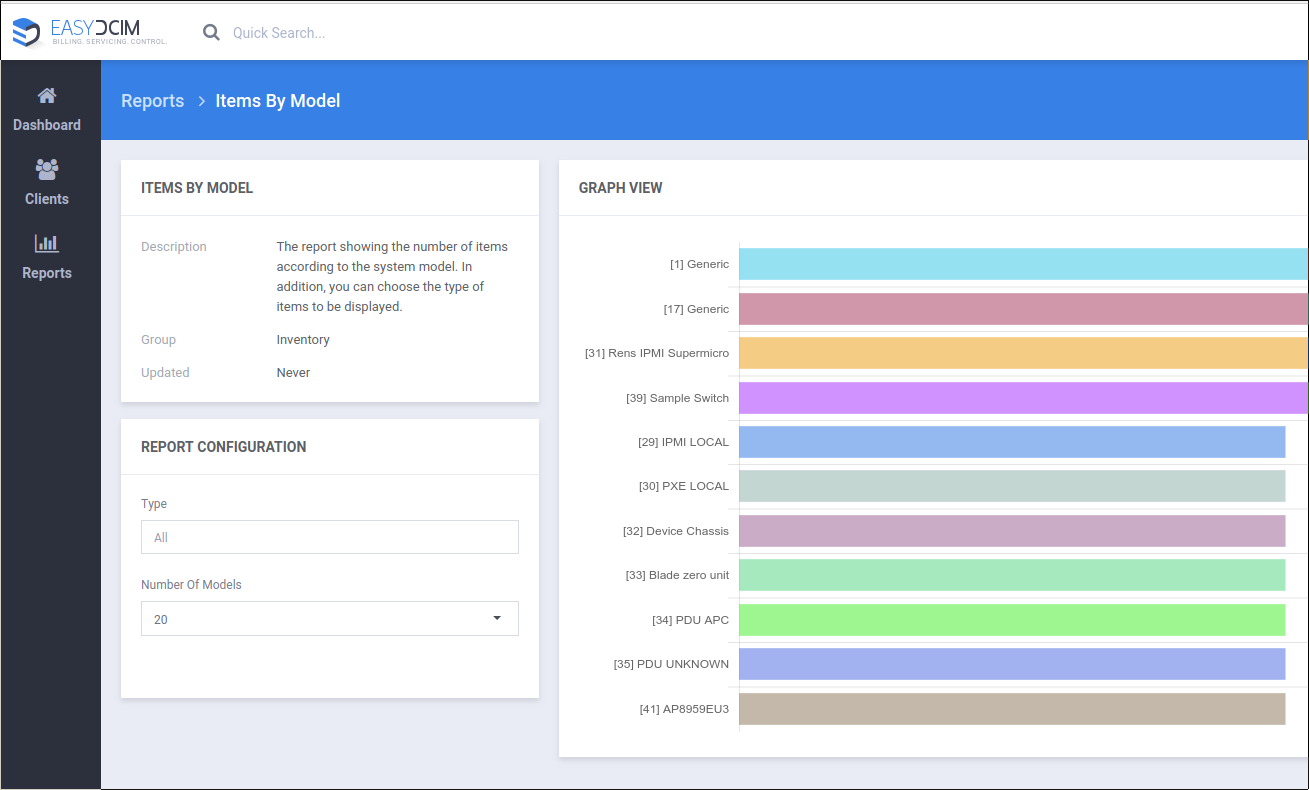Click the 'Group' field label
This screenshot has height=790, width=1309.
(x=158, y=340)
